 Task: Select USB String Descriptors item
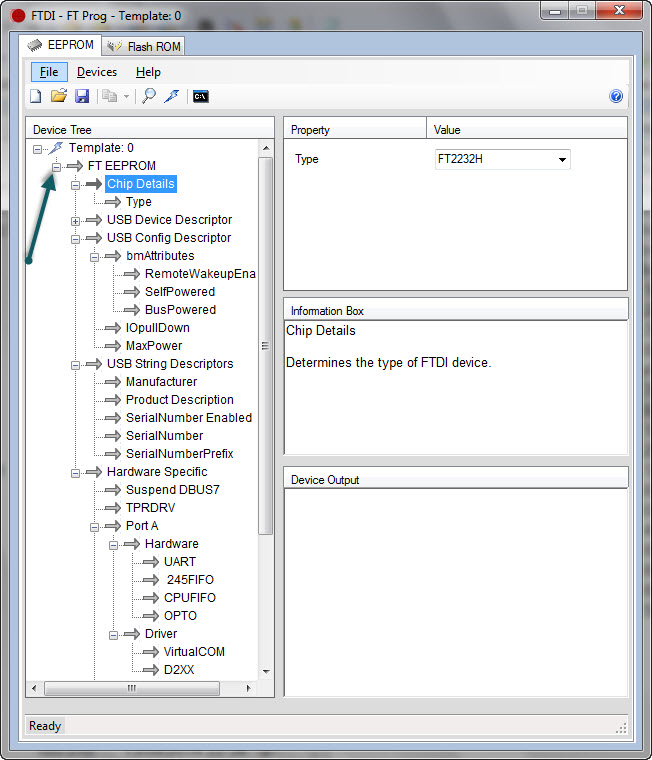click(x=170, y=364)
